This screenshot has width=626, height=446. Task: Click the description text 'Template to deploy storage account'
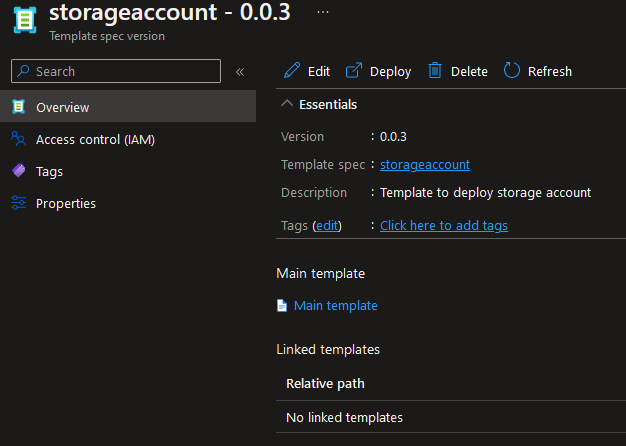point(485,192)
